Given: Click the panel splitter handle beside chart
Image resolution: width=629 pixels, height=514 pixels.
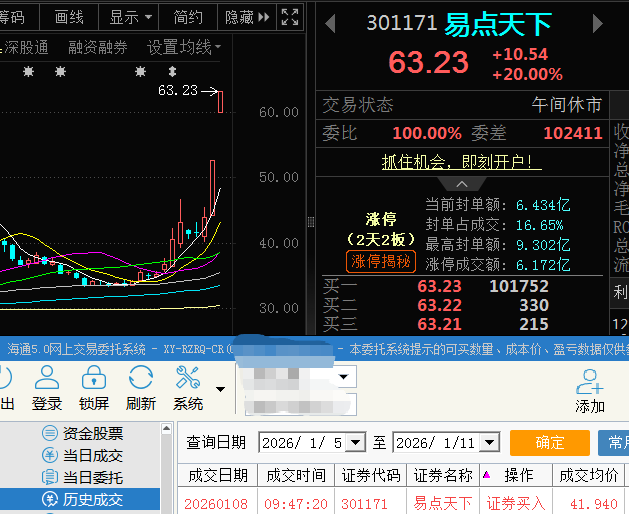Looking at the screenshot, I should click(x=310, y=222).
